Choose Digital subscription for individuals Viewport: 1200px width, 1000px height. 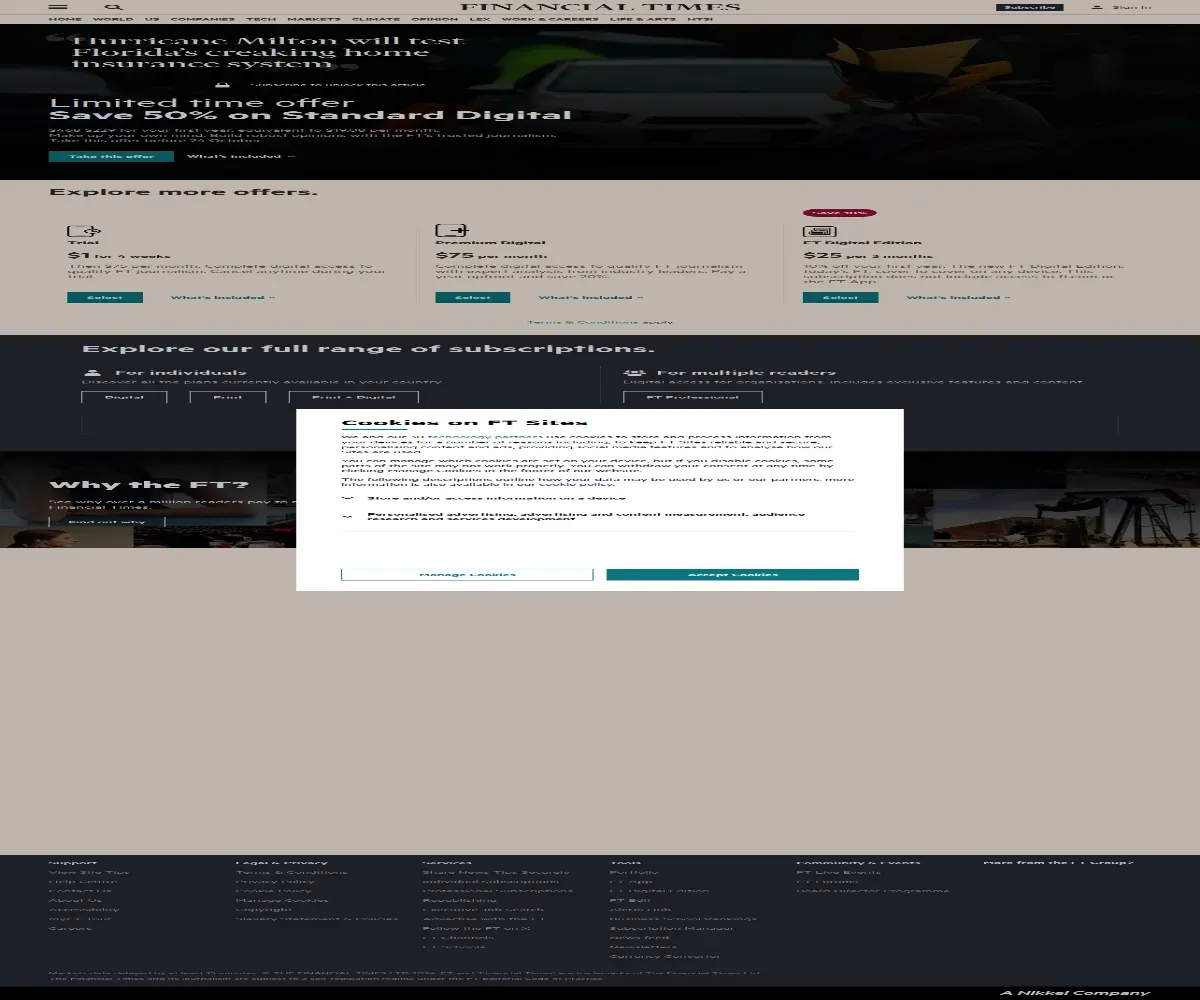[x=124, y=397]
